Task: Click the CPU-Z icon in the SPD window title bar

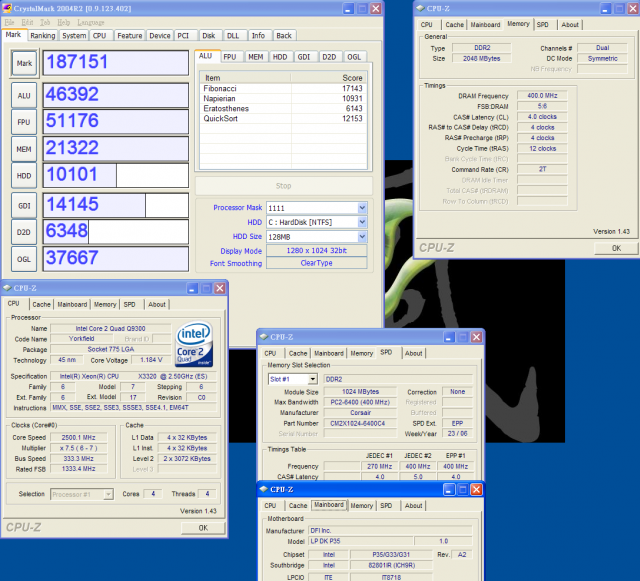Action: (x=264, y=337)
